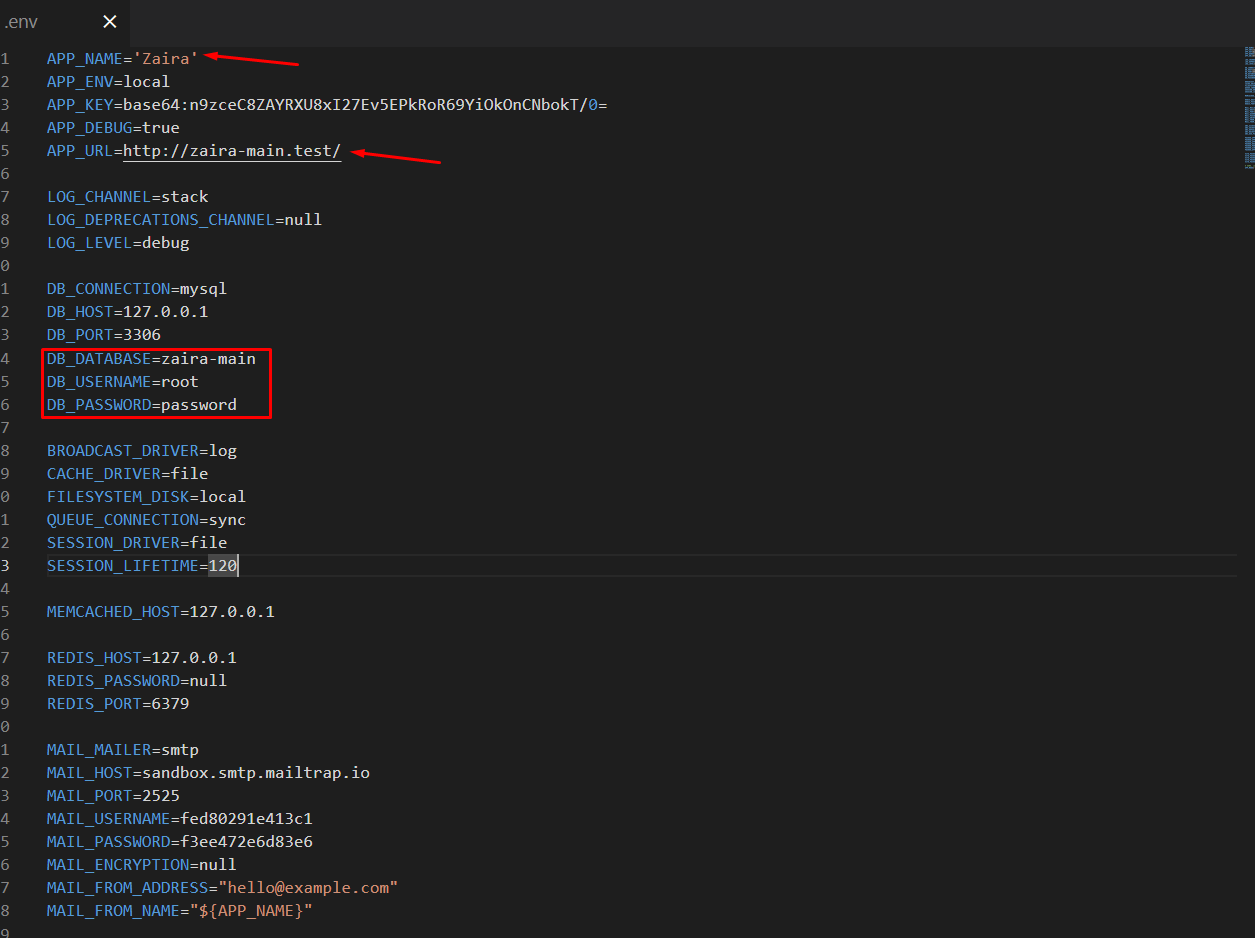Screen dimensions: 1255x938
Task: Click the DB_CONNECTION=mysql line
Action: [137, 289]
